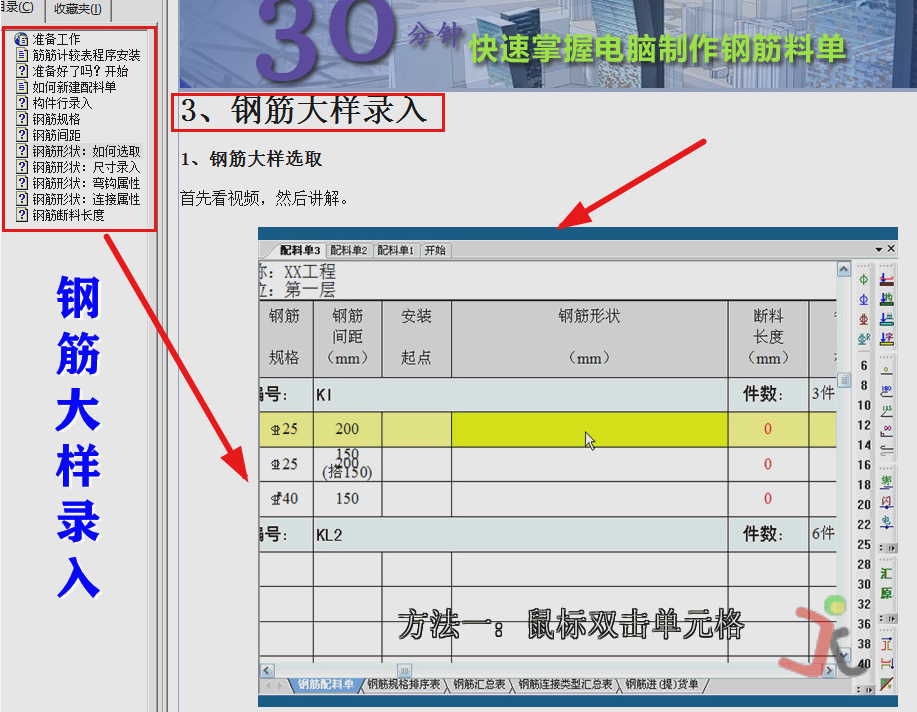Open 钢筋形状：如何选取 topic
The width and height of the screenshot is (917, 712).
pos(87,152)
